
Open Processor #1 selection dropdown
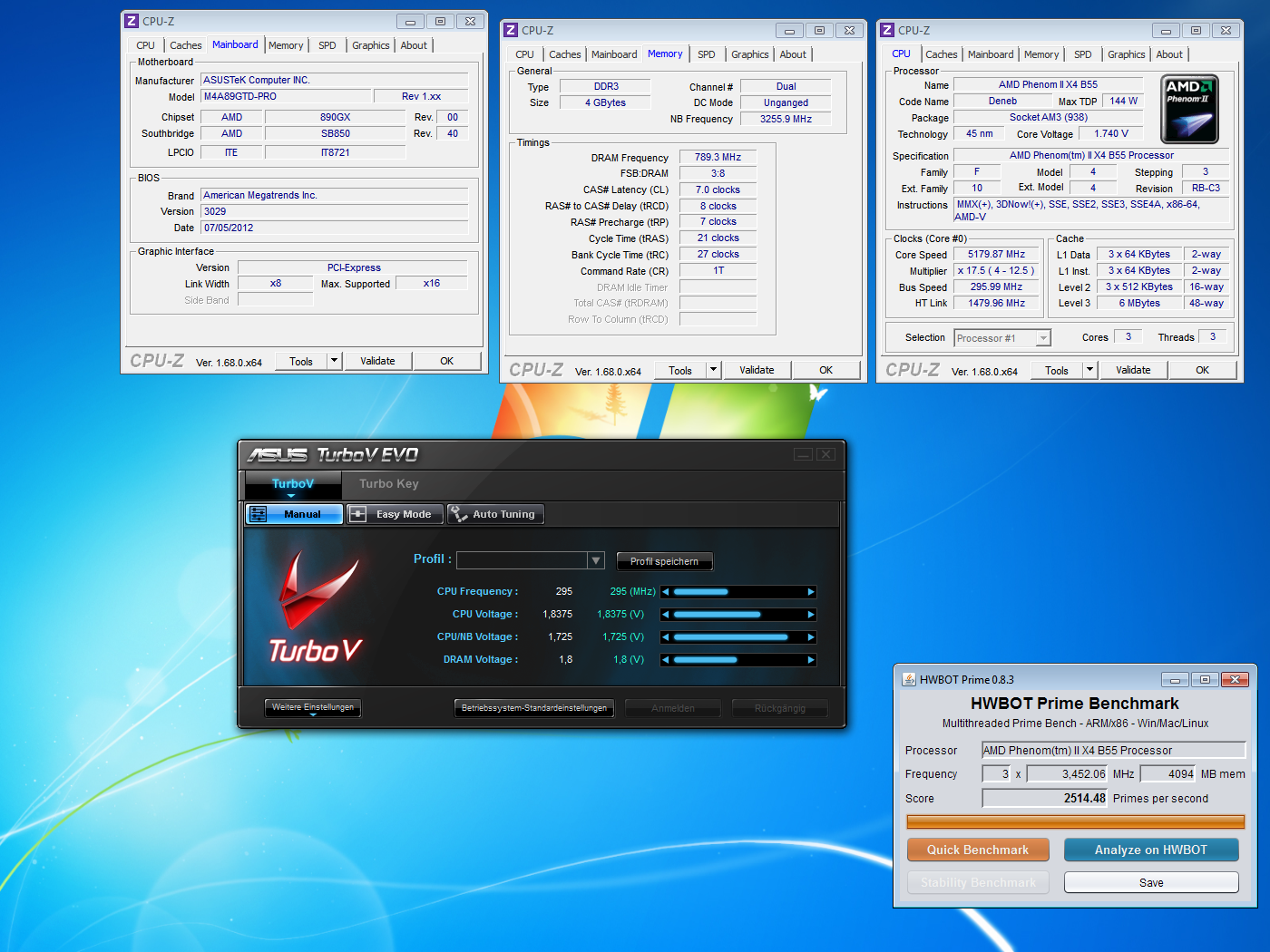click(1043, 338)
